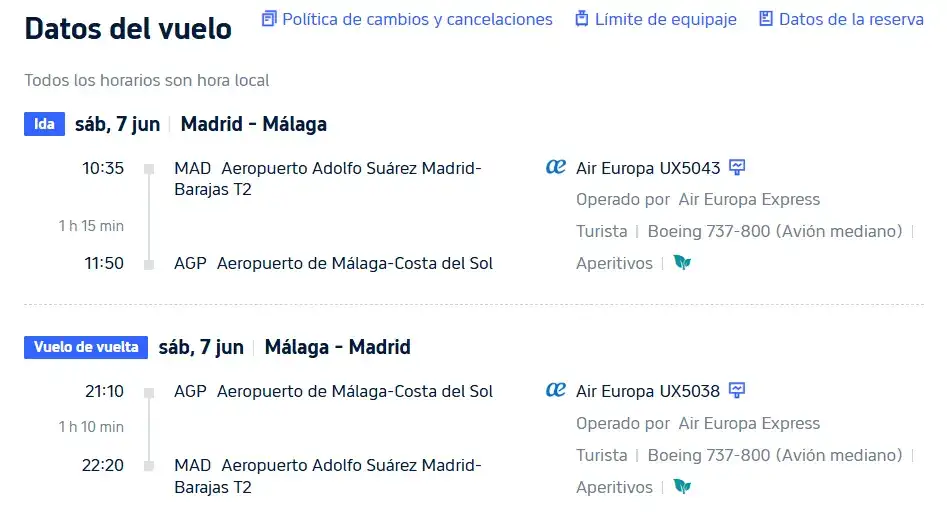Click the booking details receipt icon
The height and width of the screenshot is (518, 947).
click(765, 19)
